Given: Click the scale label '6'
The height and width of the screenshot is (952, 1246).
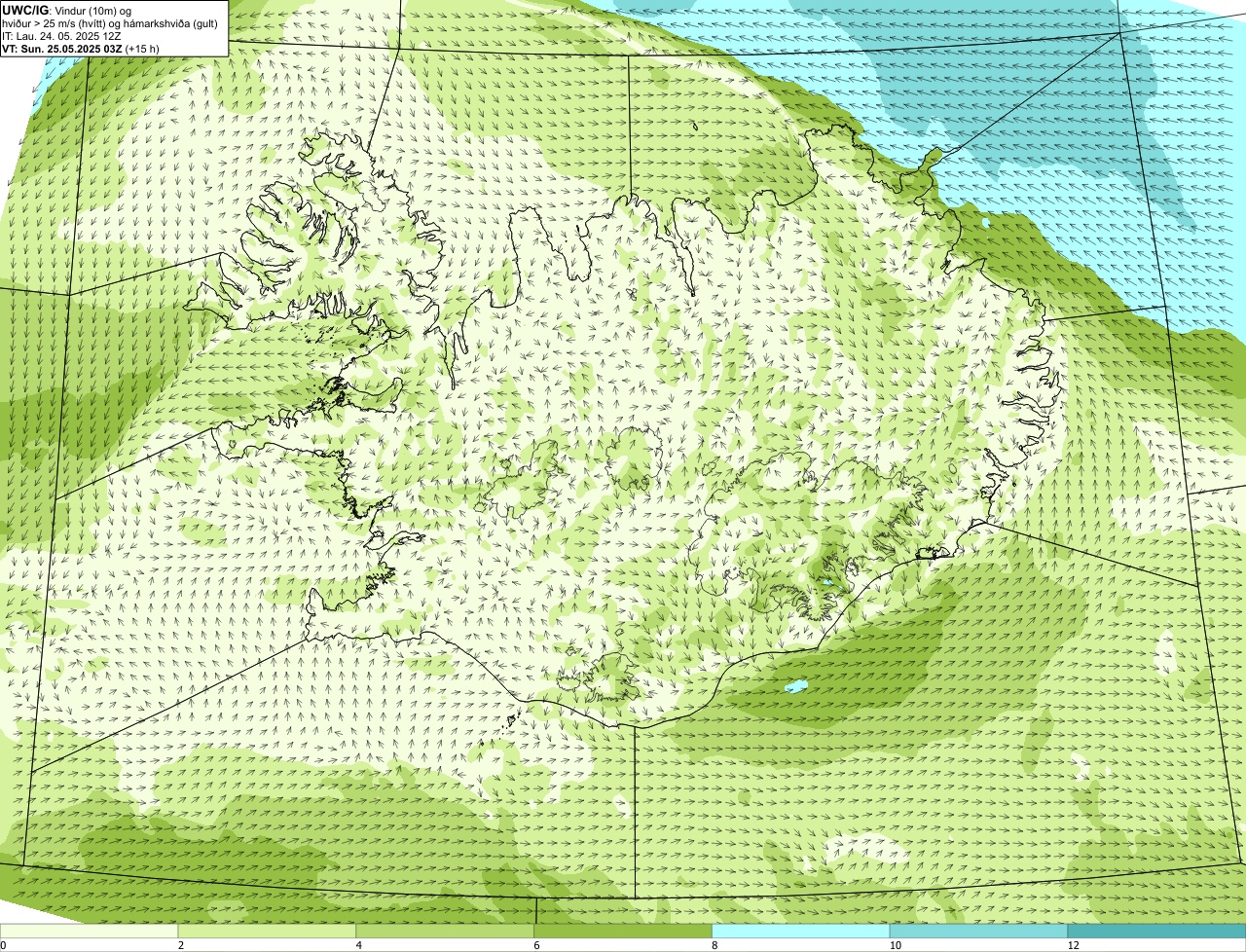Looking at the screenshot, I should tap(536, 945).
